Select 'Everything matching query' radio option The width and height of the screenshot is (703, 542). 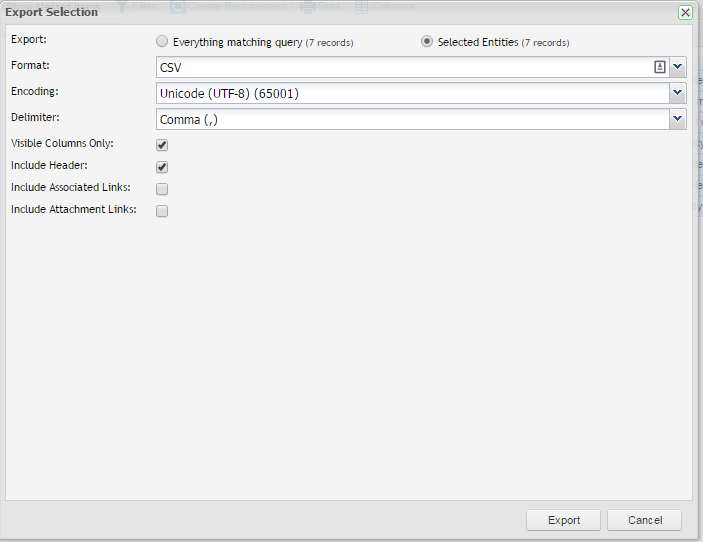[x=162, y=42]
